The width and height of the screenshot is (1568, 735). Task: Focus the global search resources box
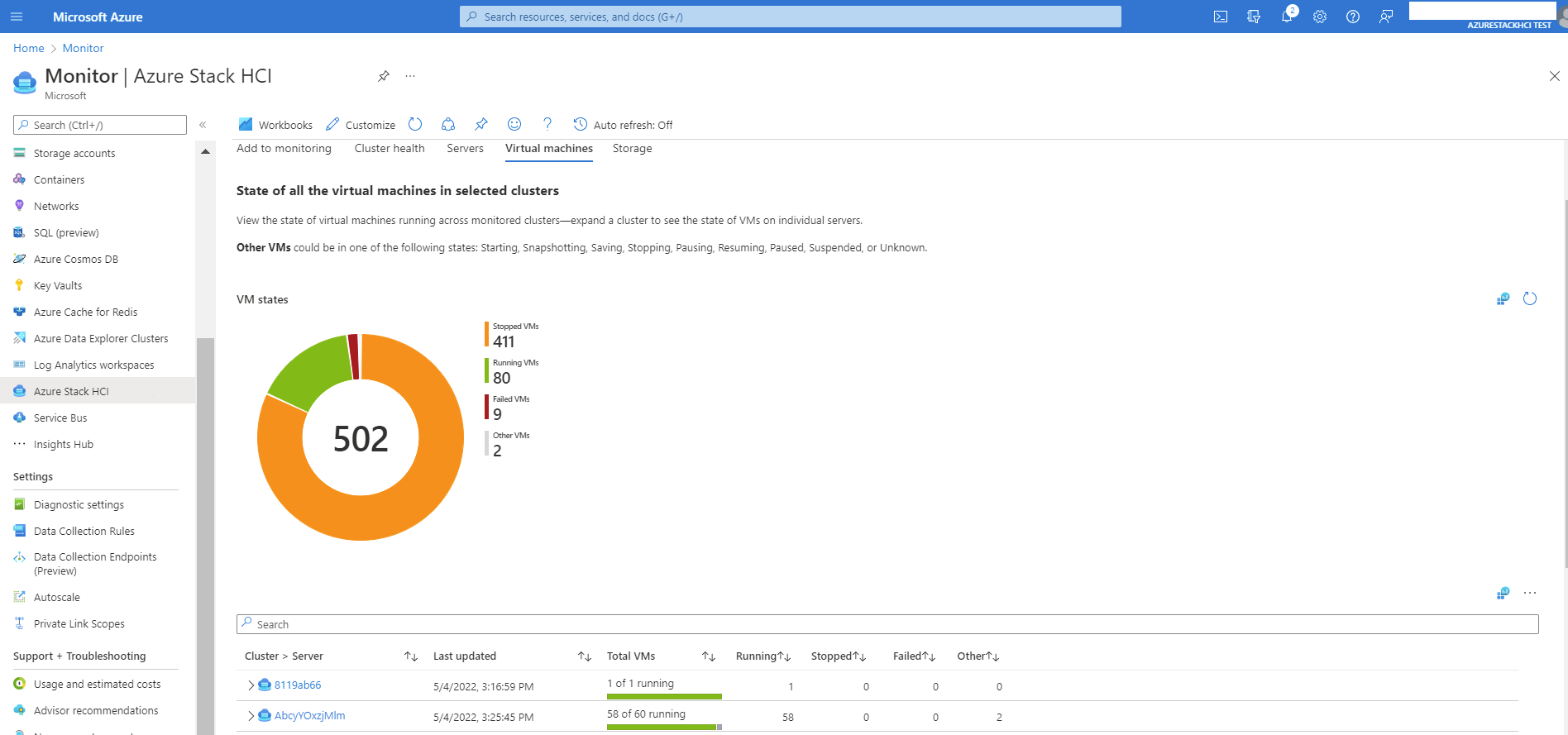(791, 17)
